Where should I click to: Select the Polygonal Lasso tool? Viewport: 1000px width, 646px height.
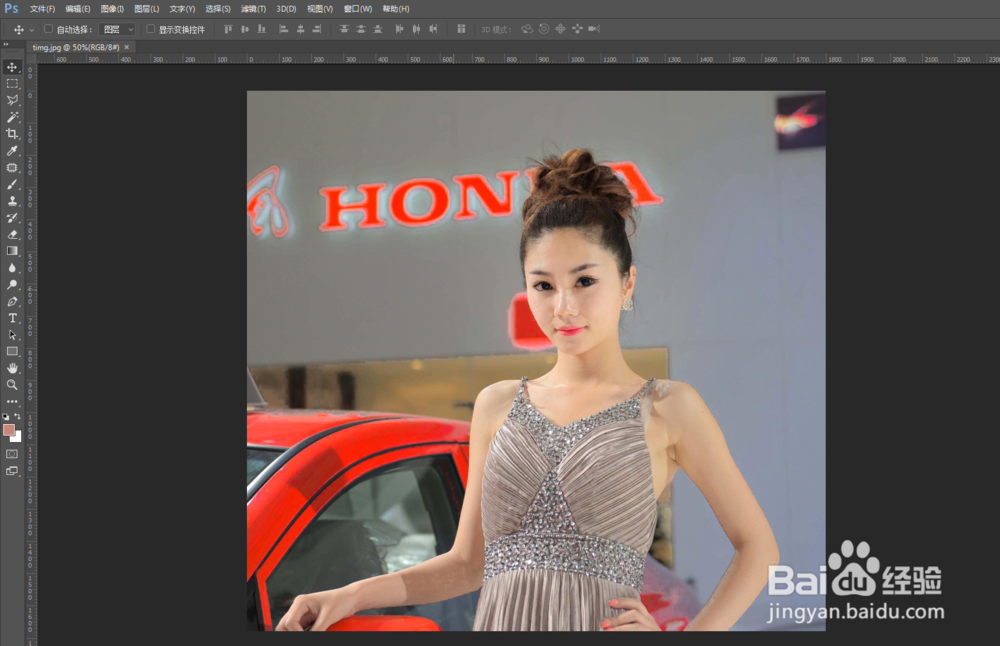[11, 100]
